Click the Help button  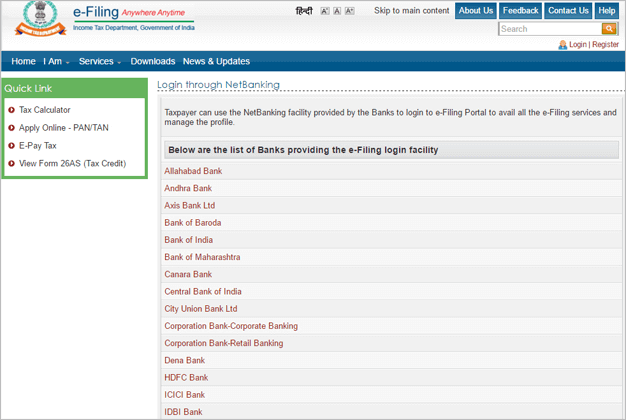point(606,11)
